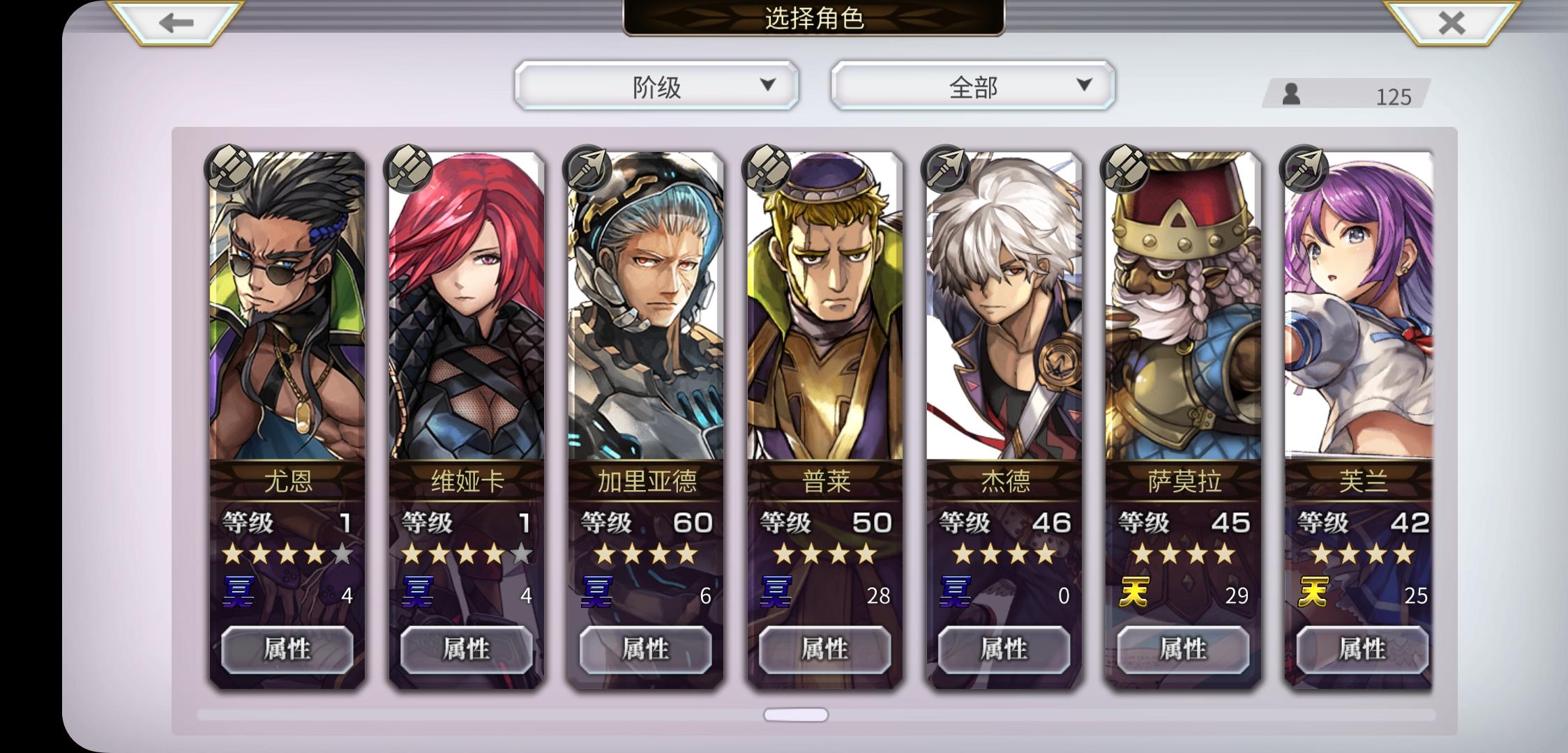Open 属性 for 杰德
Viewport: 1568px width, 753px height.
1004,649
